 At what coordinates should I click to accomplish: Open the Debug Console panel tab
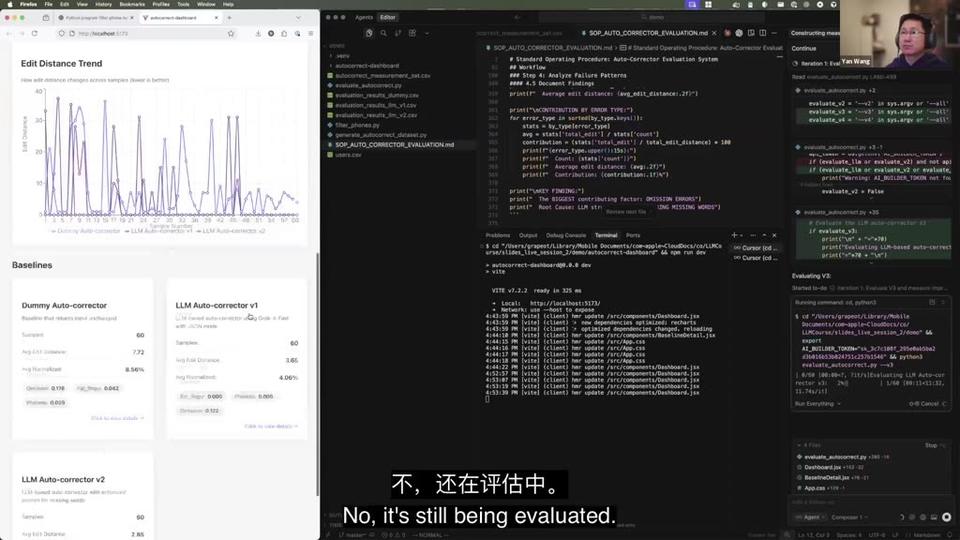(x=566, y=235)
